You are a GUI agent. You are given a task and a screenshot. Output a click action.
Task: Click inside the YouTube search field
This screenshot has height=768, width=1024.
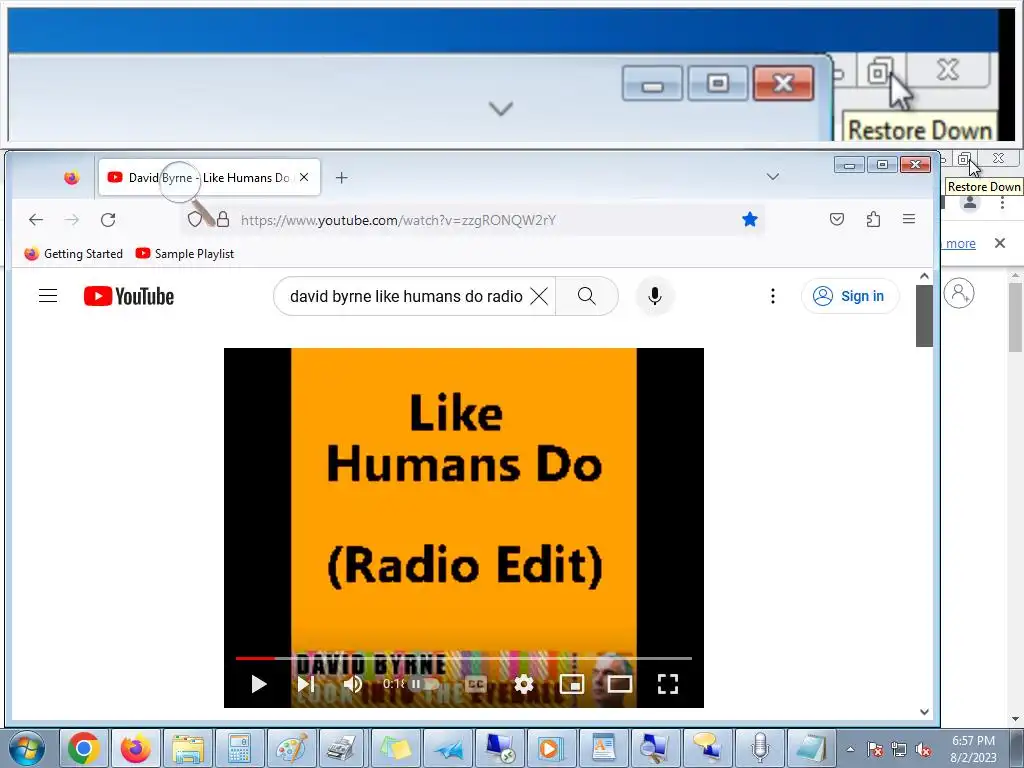coord(405,296)
